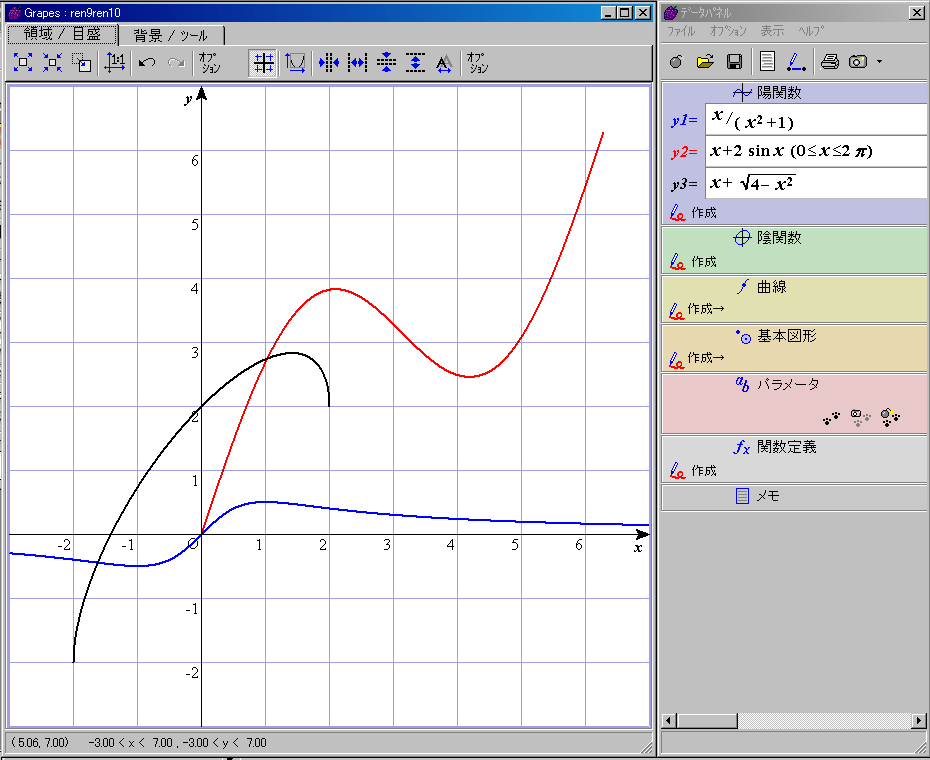Click the data panel scrollbar right arrow
This screenshot has height=760, width=930.
coord(919,721)
